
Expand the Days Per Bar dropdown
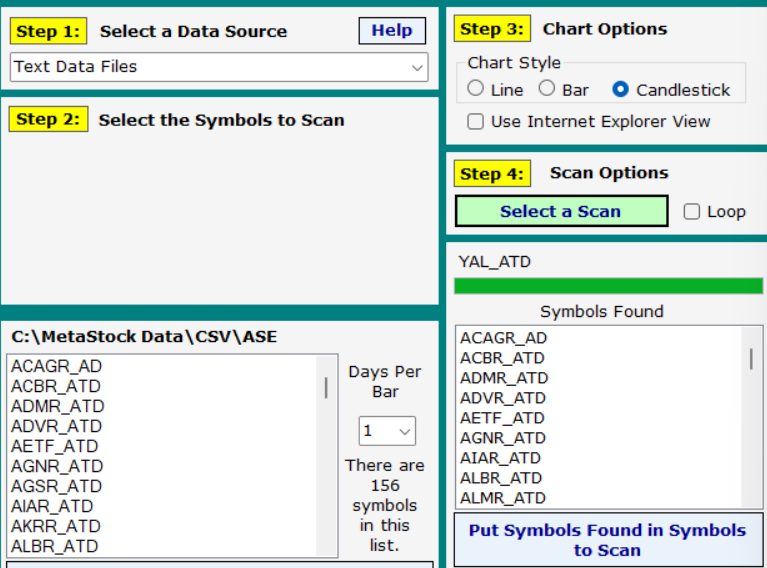387,431
